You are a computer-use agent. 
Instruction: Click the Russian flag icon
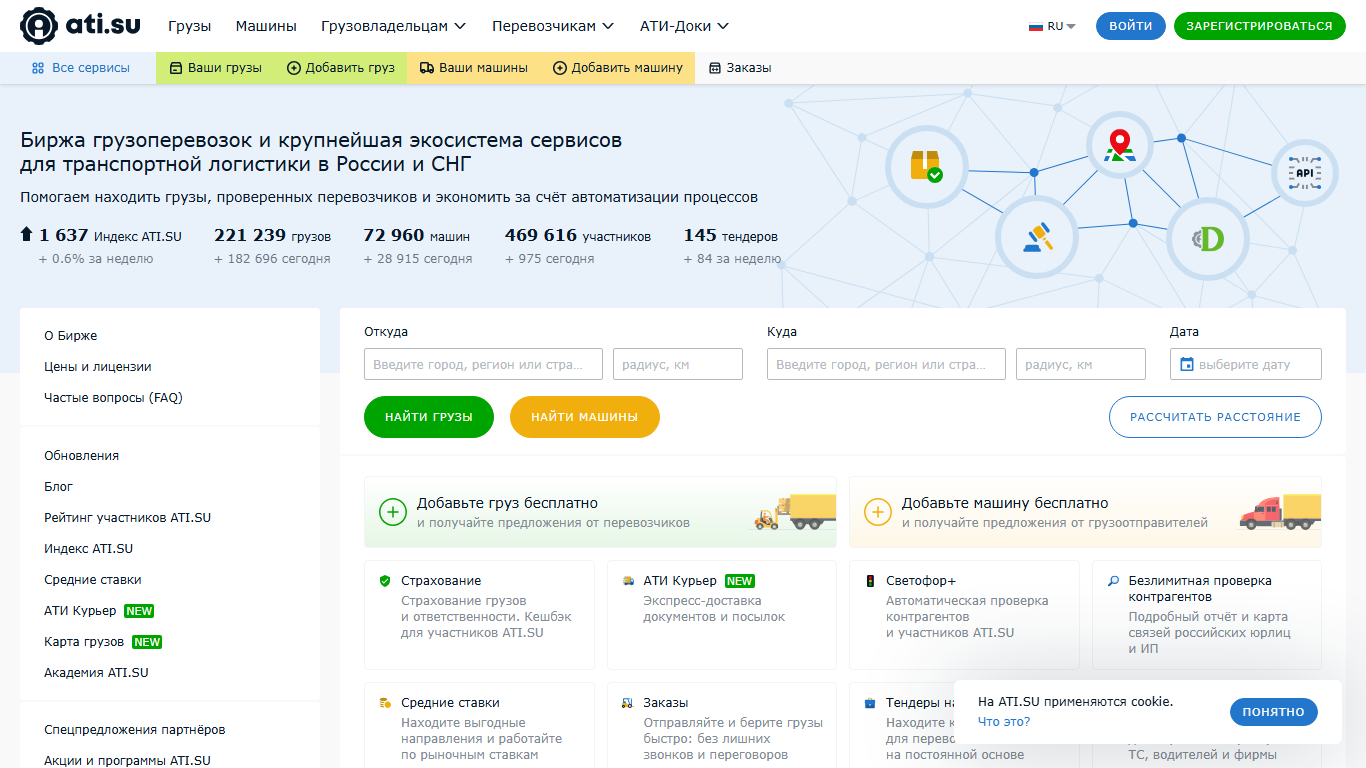1036,27
